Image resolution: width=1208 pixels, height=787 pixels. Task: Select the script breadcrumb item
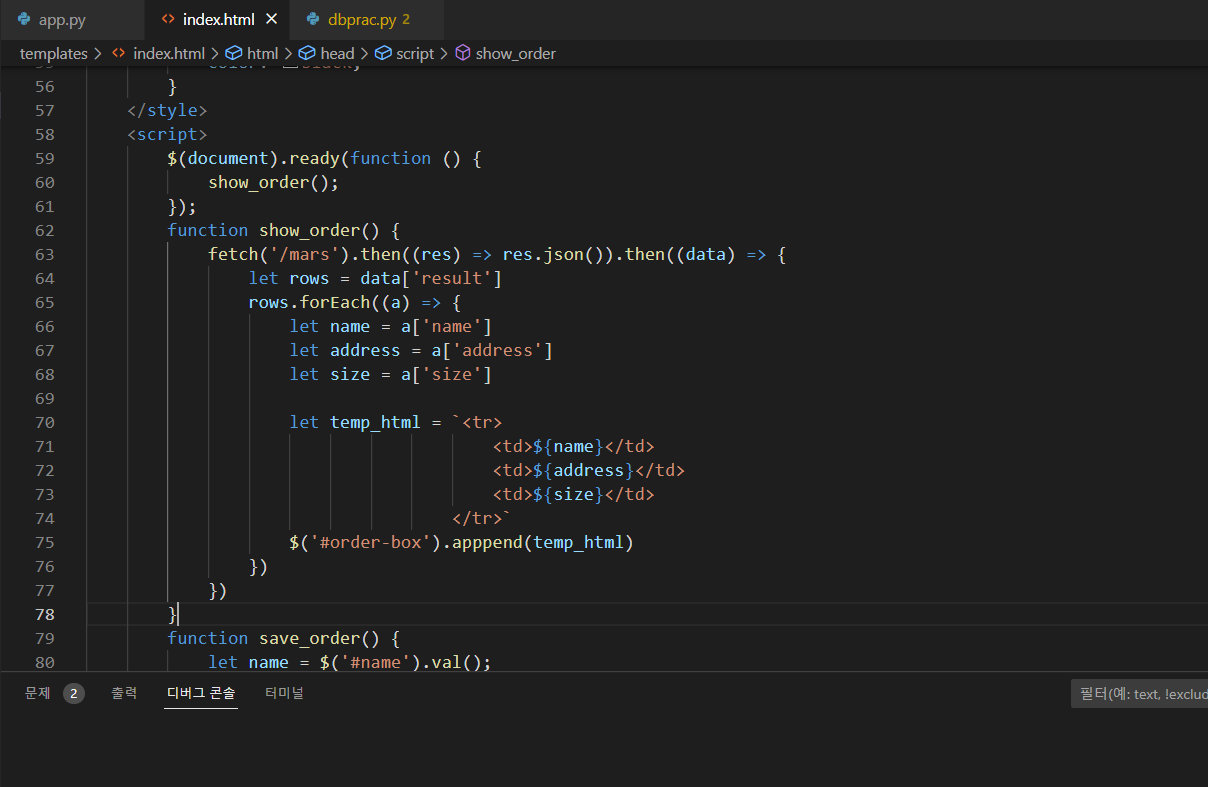(x=415, y=54)
